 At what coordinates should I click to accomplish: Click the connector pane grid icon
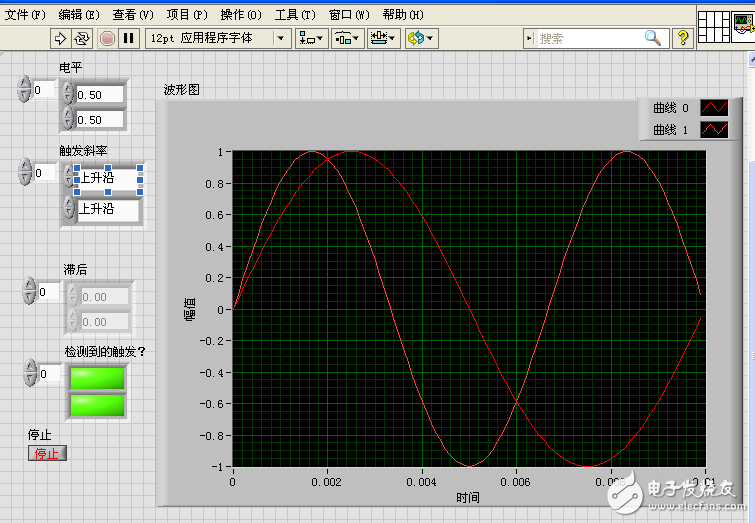click(714, 27)
